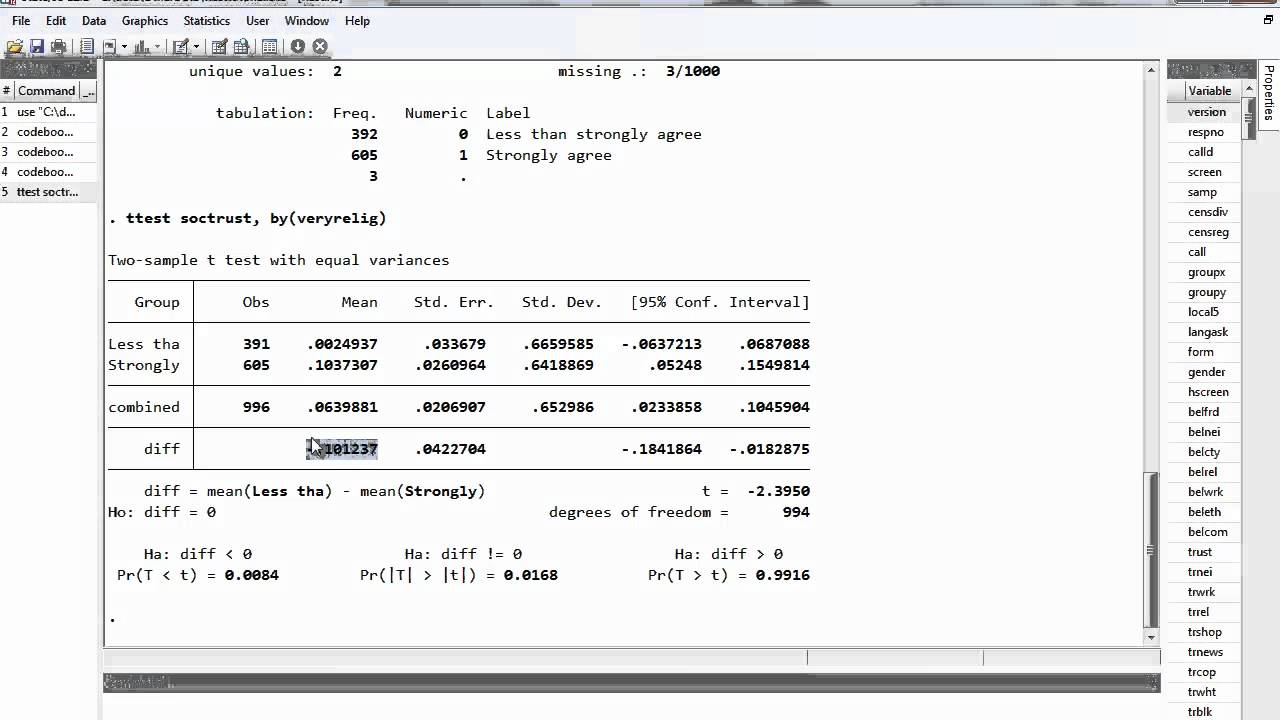Click the restore window icon at top right
The height and width of the screenshot is (720, 1280).
[x=1269, y=19]
